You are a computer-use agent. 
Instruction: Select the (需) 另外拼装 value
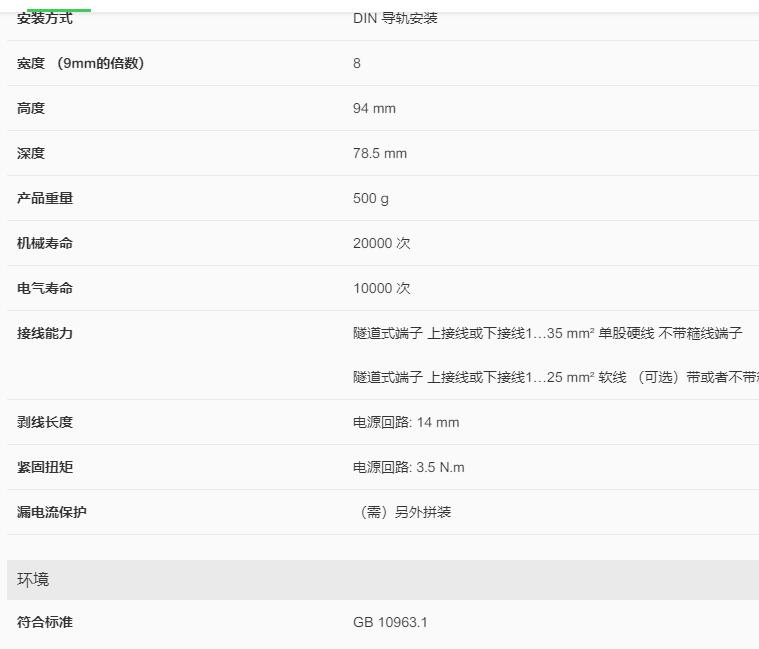(x=404, y=512)
